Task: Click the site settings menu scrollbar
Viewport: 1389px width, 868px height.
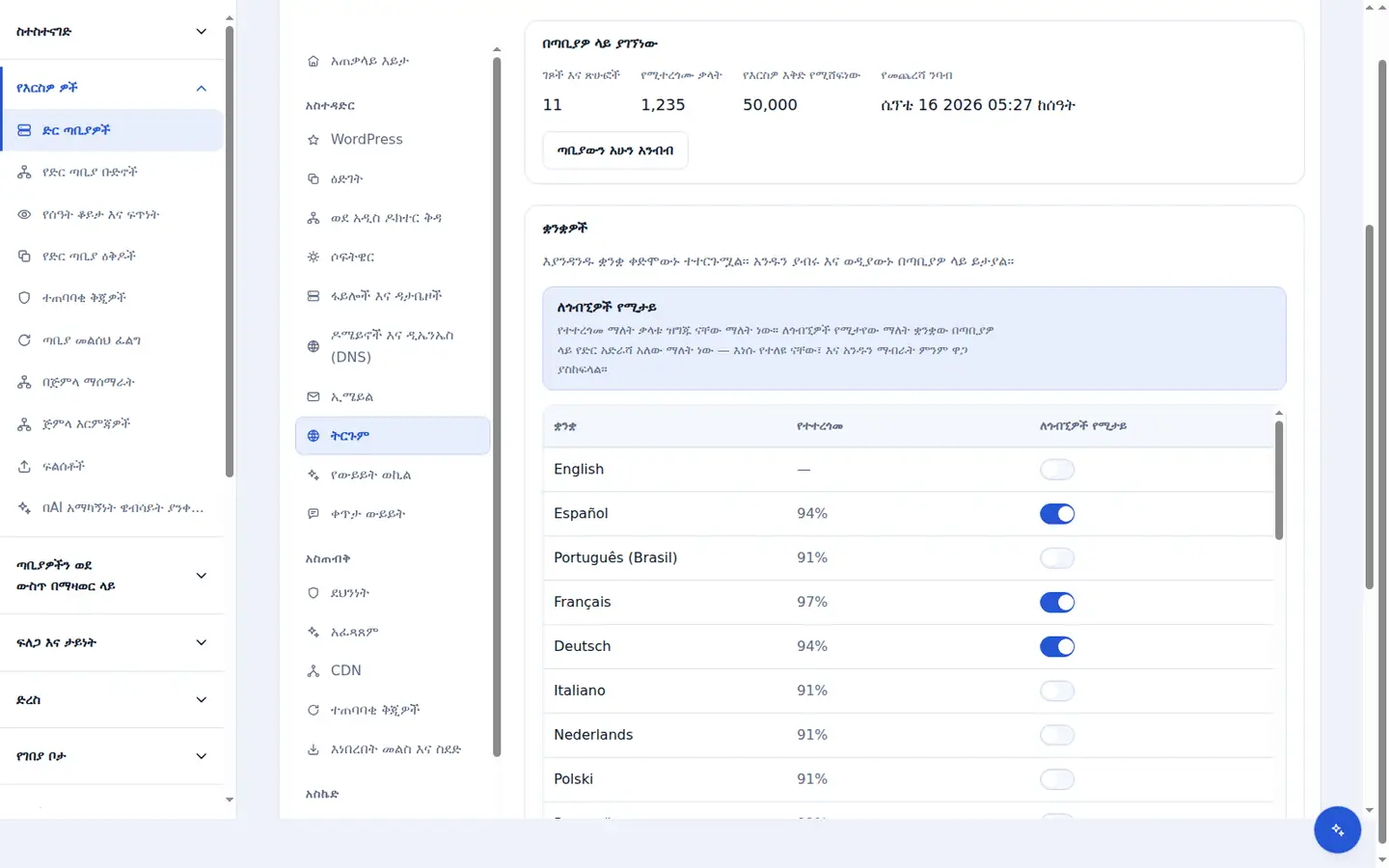Action: click(x=497, y=407)
